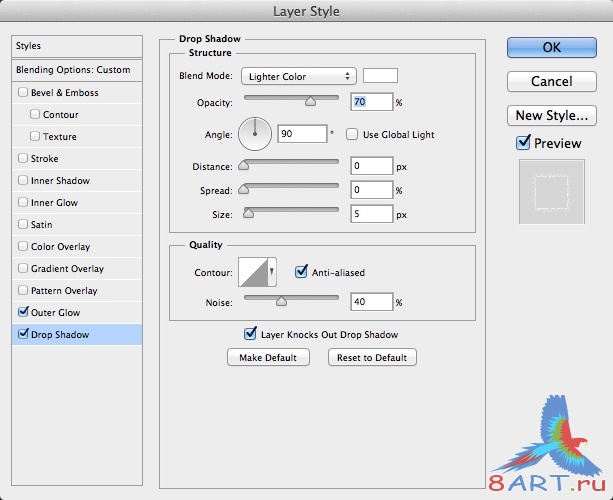Disable the Anti-aliased checkbox
This screenshot has height=500, width=613.
(301, 270)
